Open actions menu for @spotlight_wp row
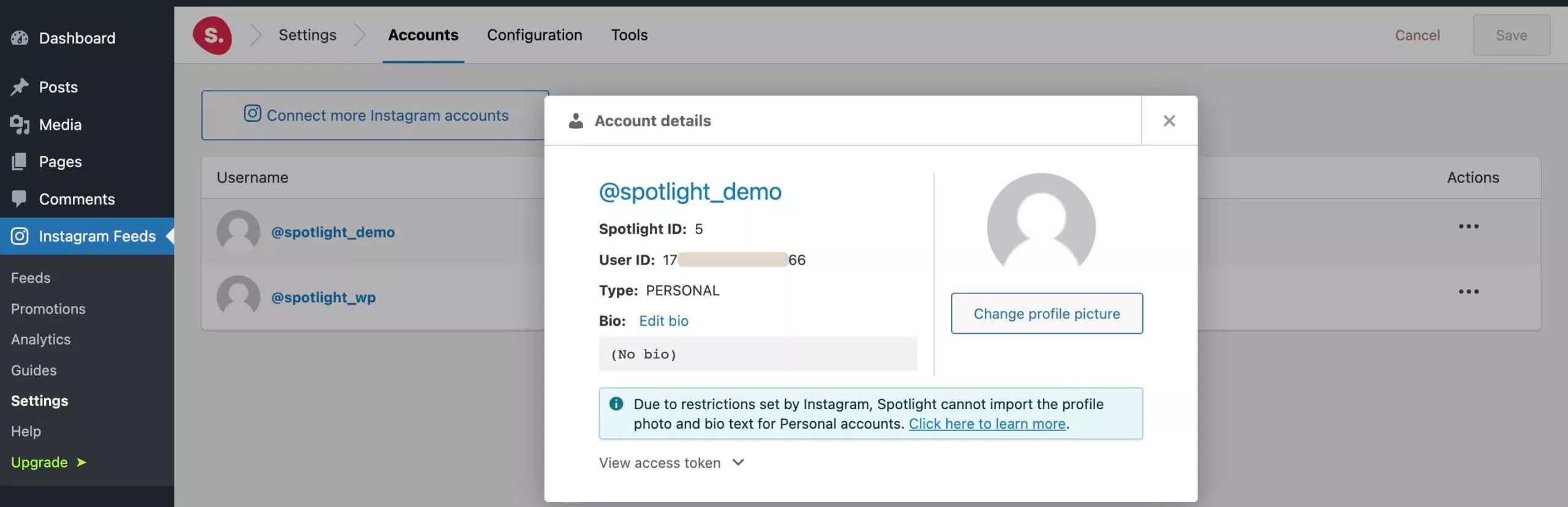 pyautogui.click(x=1468, y=291)
